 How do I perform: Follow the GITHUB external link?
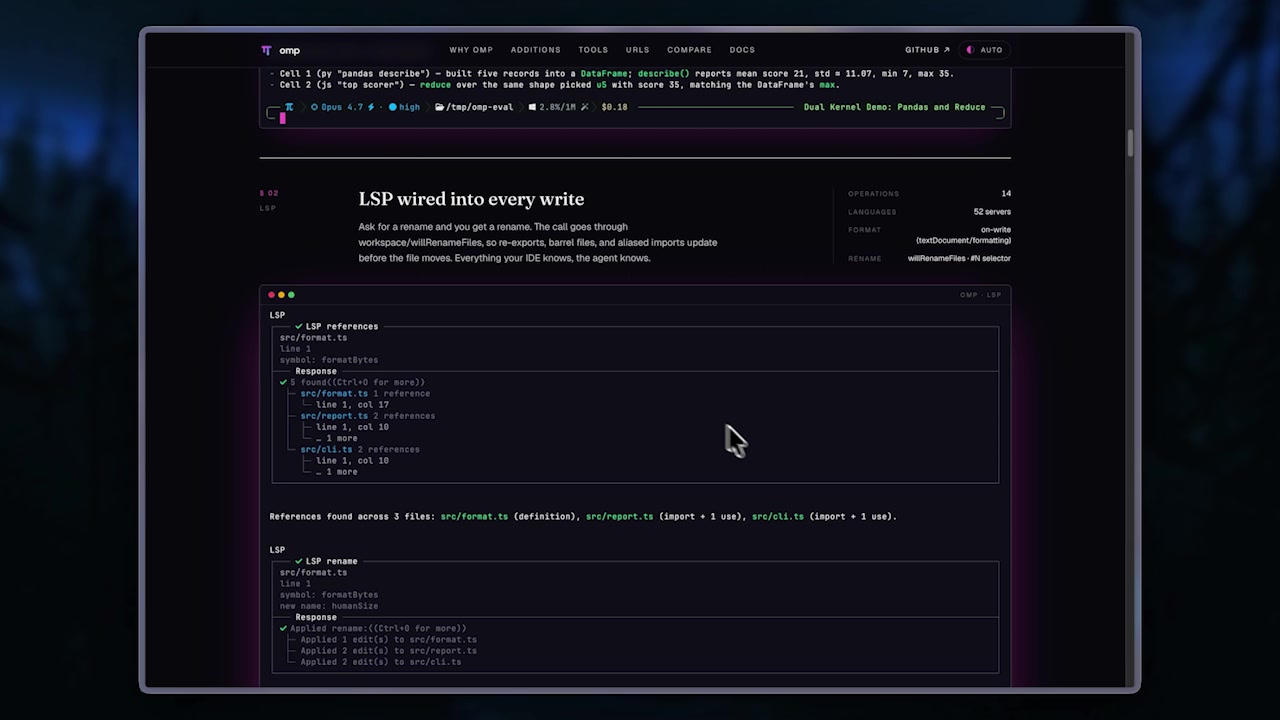point(927,50)
